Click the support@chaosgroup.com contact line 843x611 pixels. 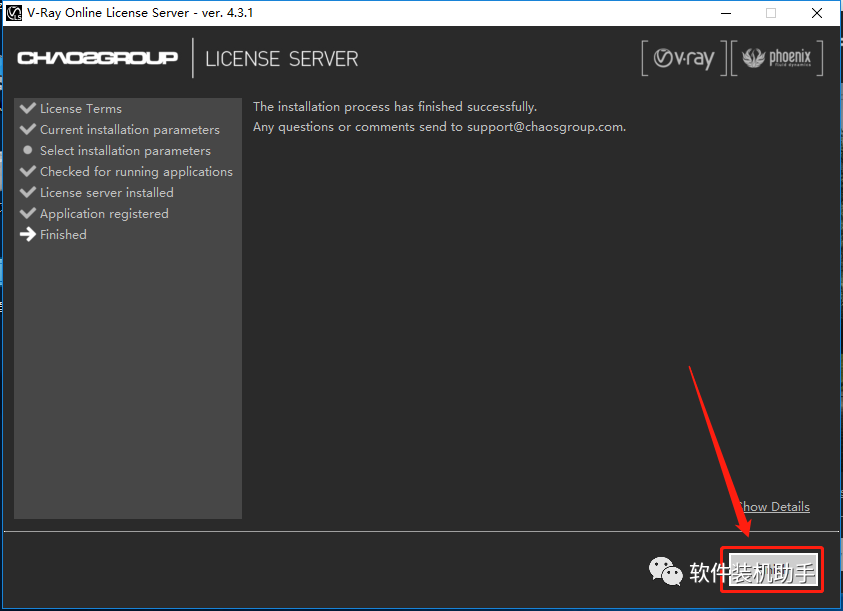pyautogui.click(x=440, y=127)
